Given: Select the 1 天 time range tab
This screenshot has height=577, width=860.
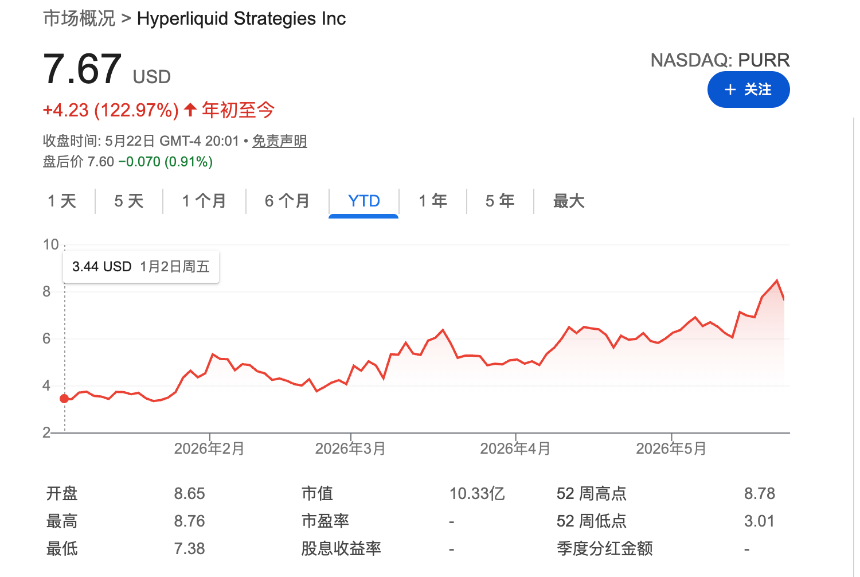Looking at the screenshot, I should pos(61,201).
